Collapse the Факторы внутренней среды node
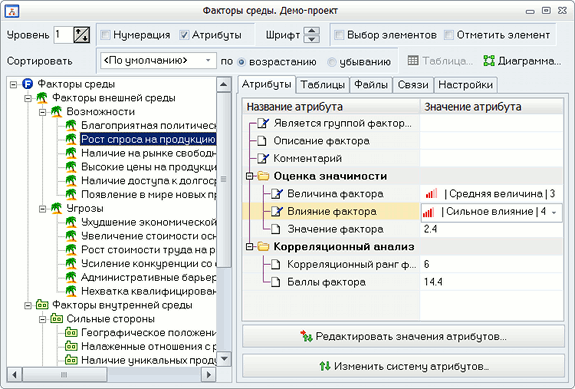The image size is (575, 389). tap(28, 305)
